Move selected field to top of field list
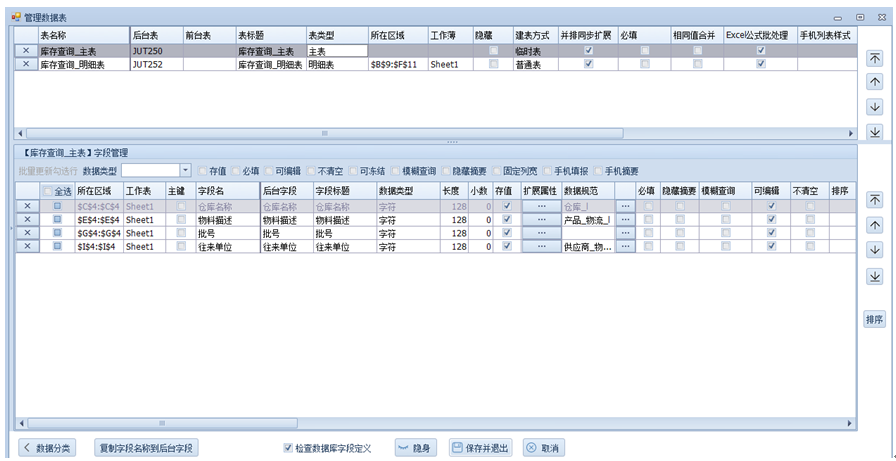 click(874, 200)
